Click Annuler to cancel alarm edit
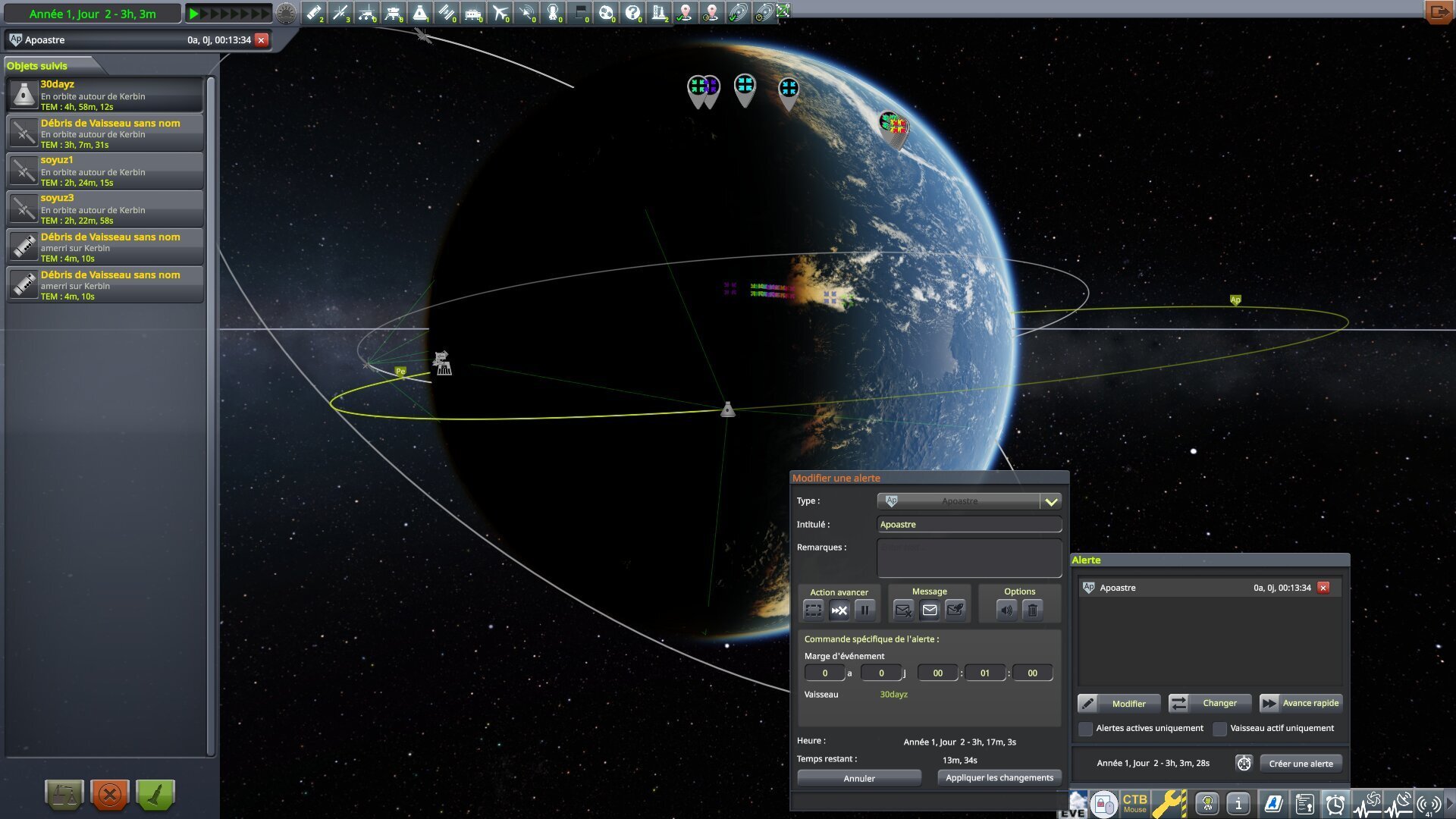 click(x=859, y=778)
